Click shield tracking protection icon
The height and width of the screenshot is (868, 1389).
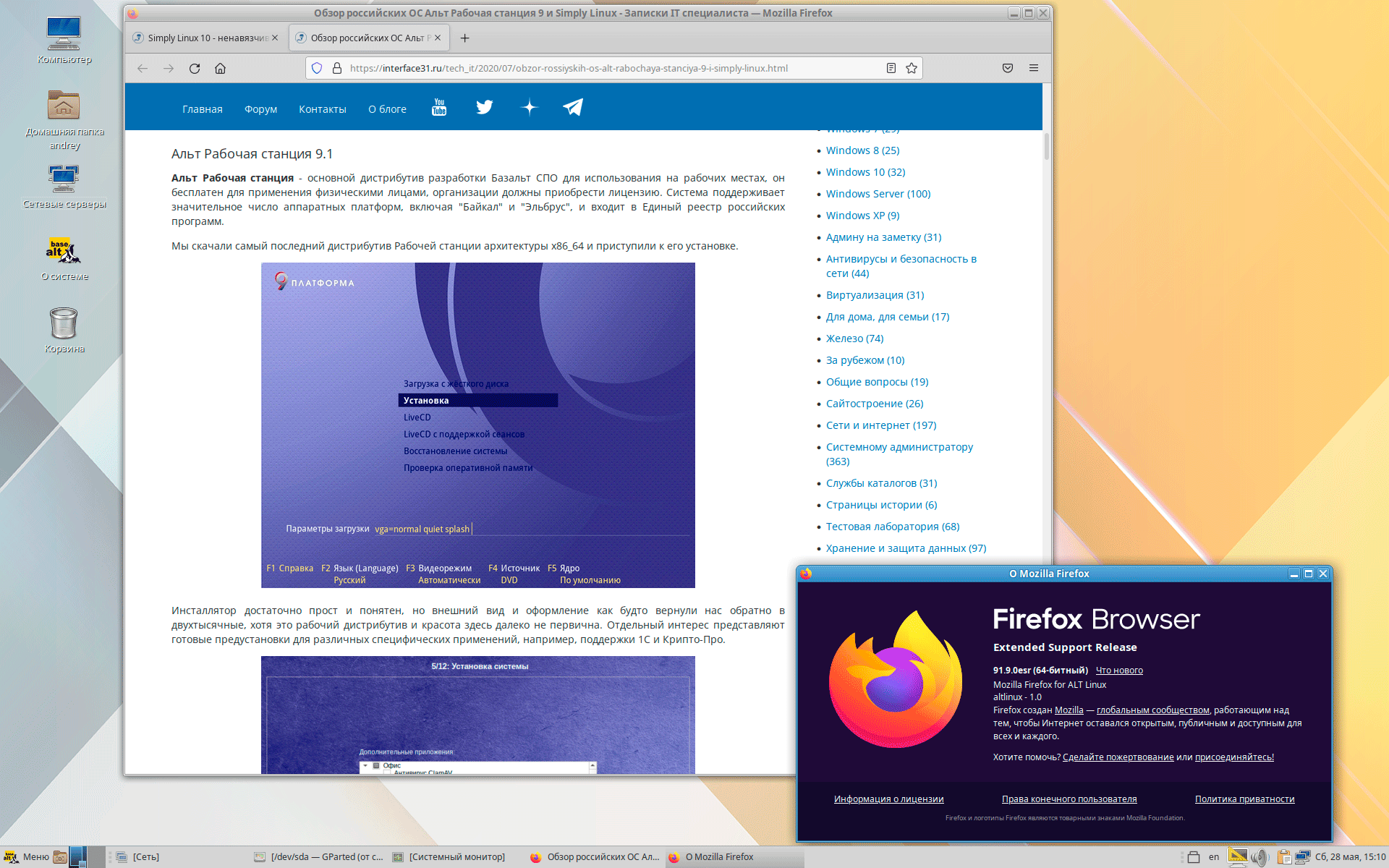[x=317, y=69]
